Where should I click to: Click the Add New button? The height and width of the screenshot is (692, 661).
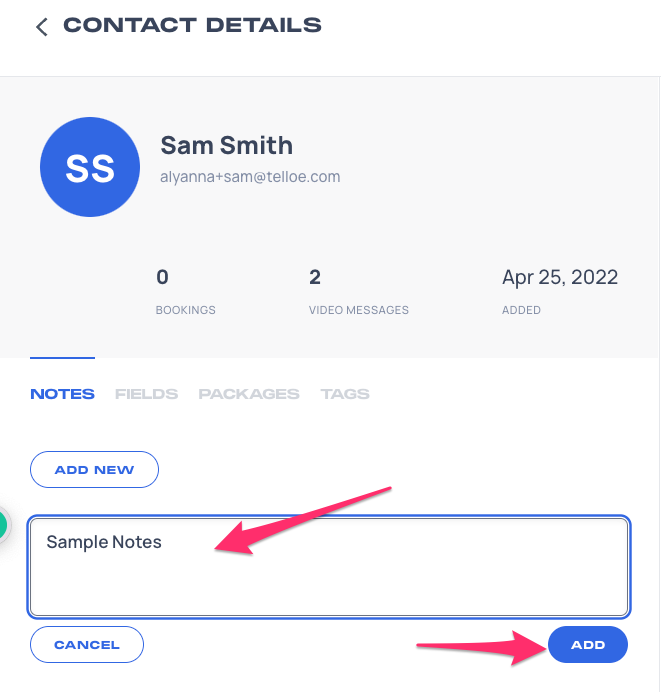point(94,470)
